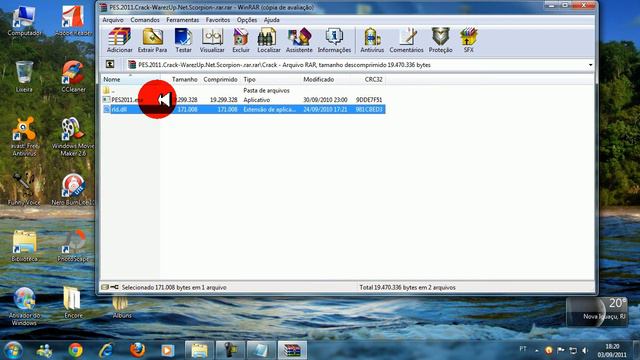Launch Firefox from taskbar
640x360 pixels.
click(x=137, y=350)
